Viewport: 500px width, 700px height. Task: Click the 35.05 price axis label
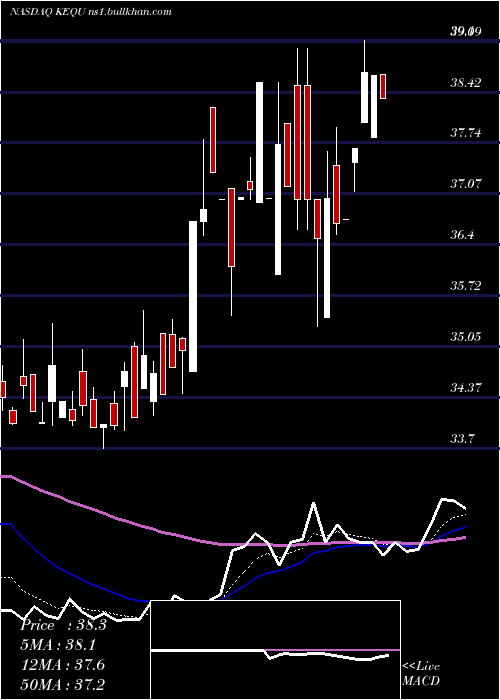point(466,336)
